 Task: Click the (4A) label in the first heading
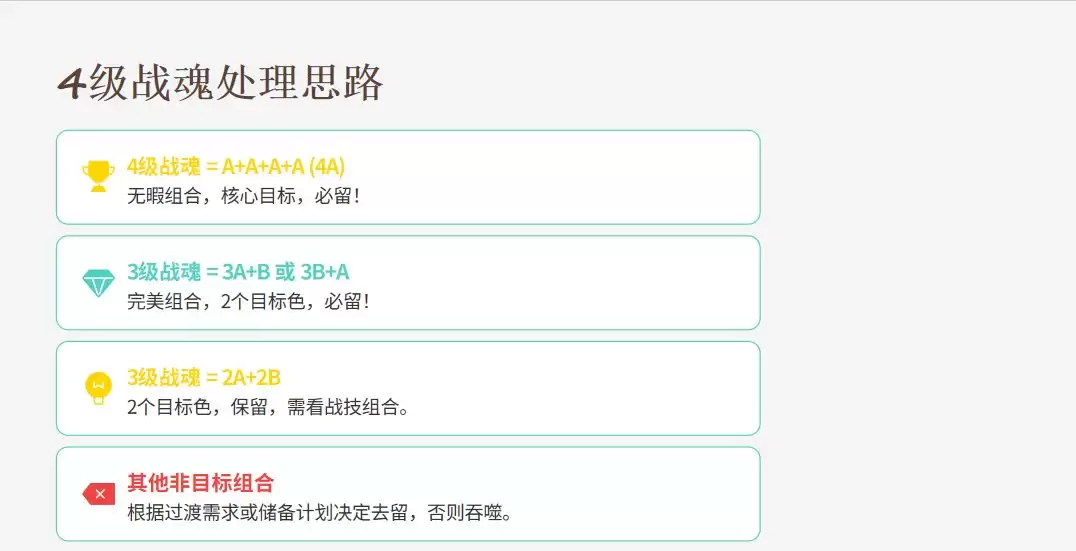(327, 166)
